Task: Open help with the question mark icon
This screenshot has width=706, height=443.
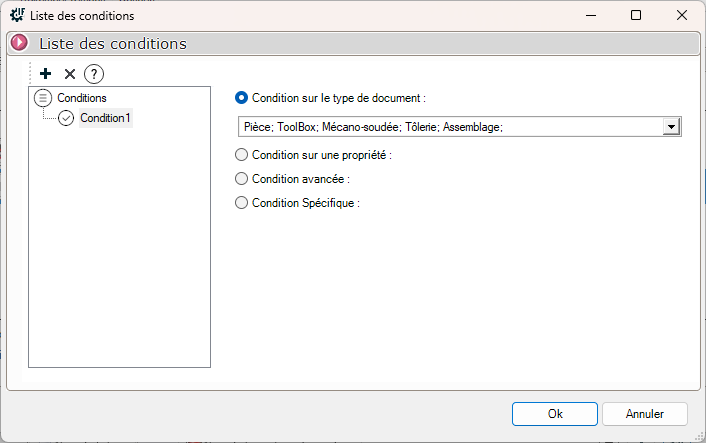Action: (x=94, y=74)
